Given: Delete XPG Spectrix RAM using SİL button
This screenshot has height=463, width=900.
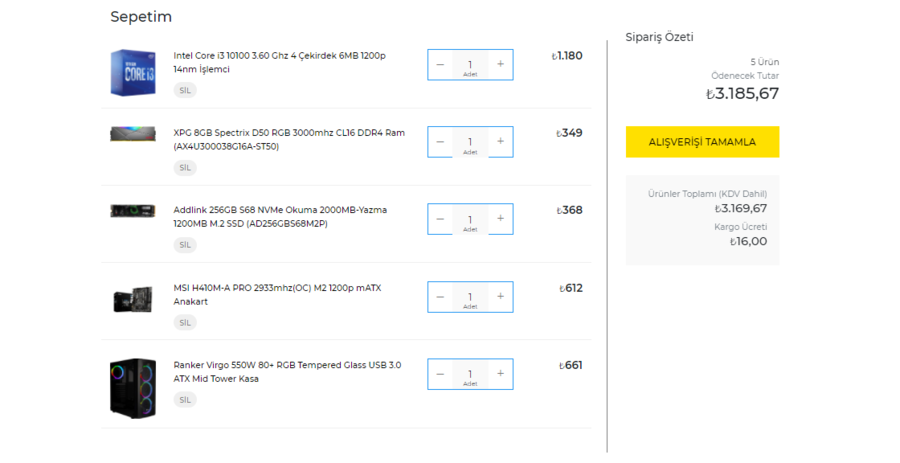Looking at the screenshot, I should point(185,167).
